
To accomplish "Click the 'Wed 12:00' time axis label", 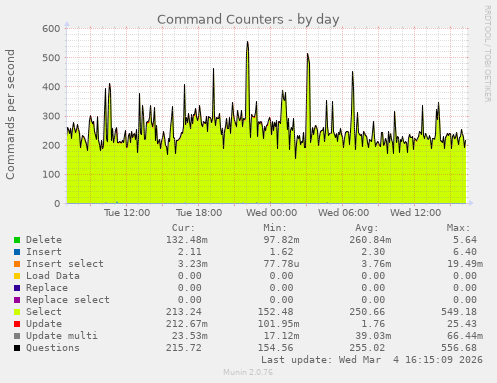I will tap(415, 213).
